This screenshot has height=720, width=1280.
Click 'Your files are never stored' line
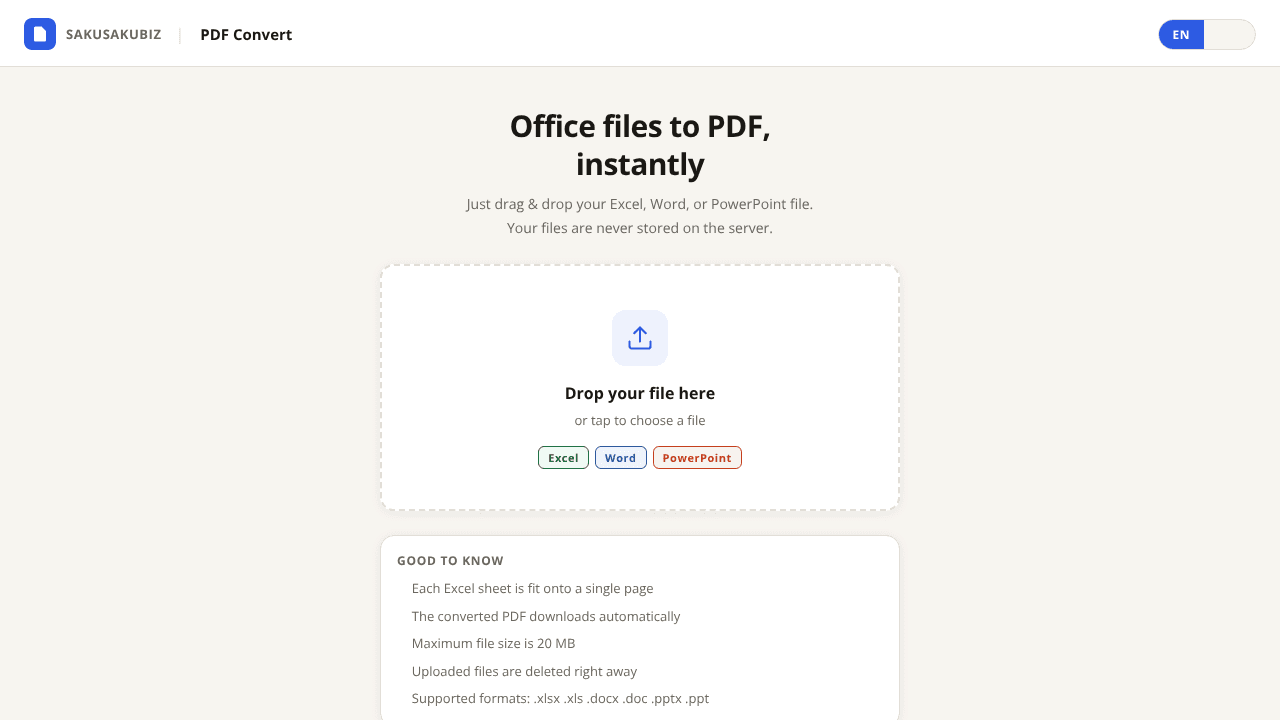(x=640, y=228)
